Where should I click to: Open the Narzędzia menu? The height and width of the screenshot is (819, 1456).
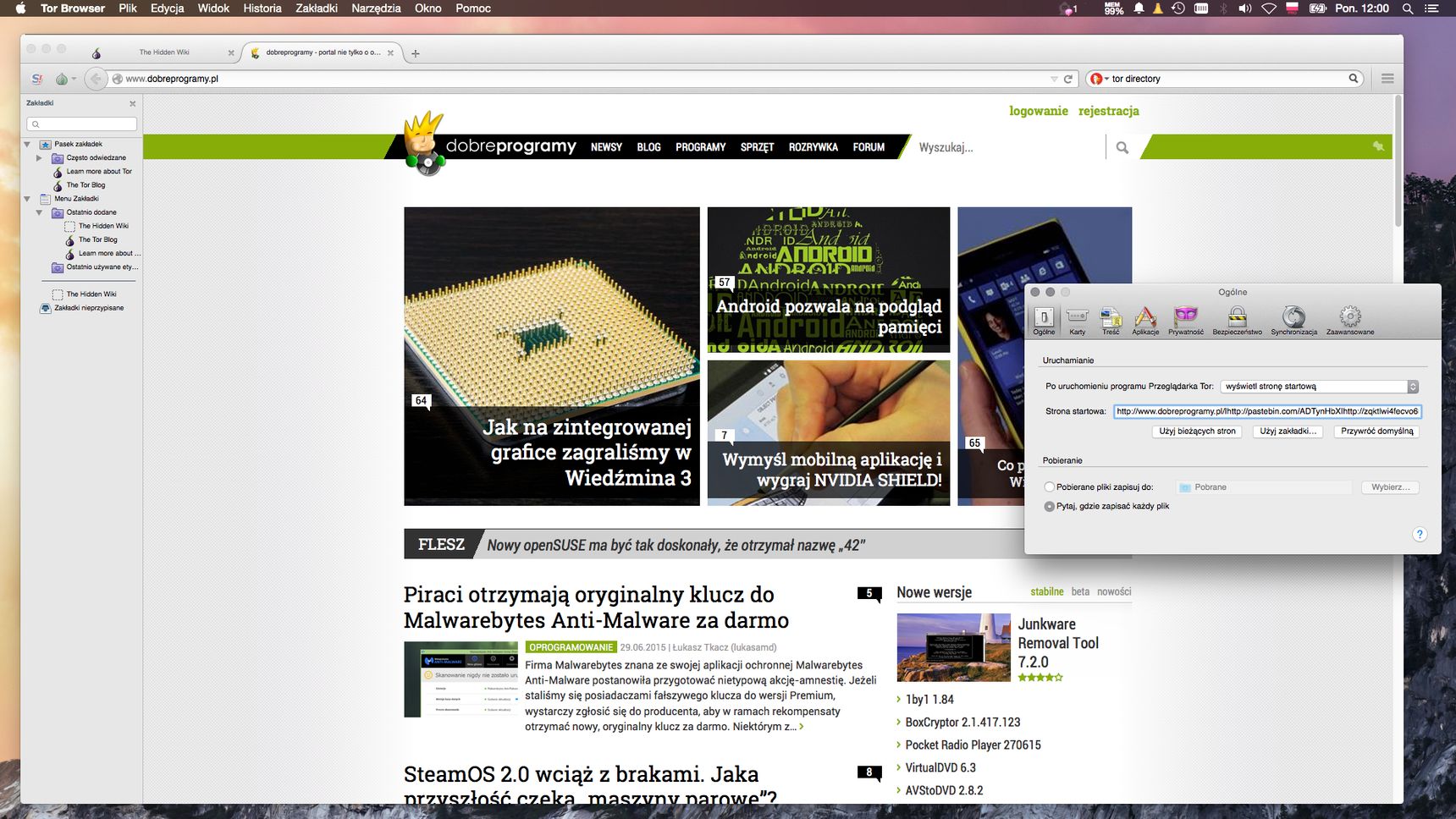pyautogui.click(x=376, y=8)
